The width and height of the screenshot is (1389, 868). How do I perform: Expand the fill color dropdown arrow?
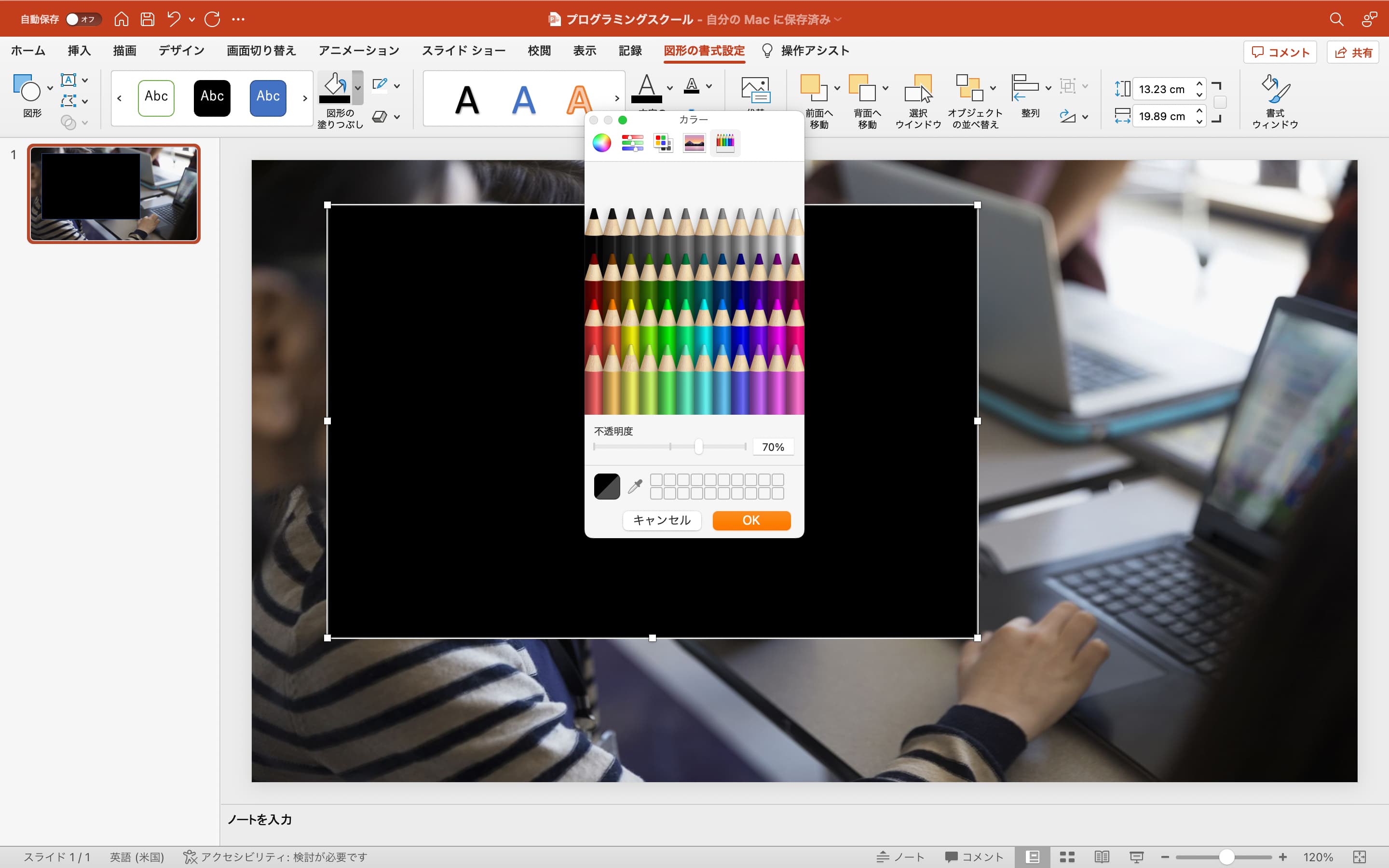point(357,88)
